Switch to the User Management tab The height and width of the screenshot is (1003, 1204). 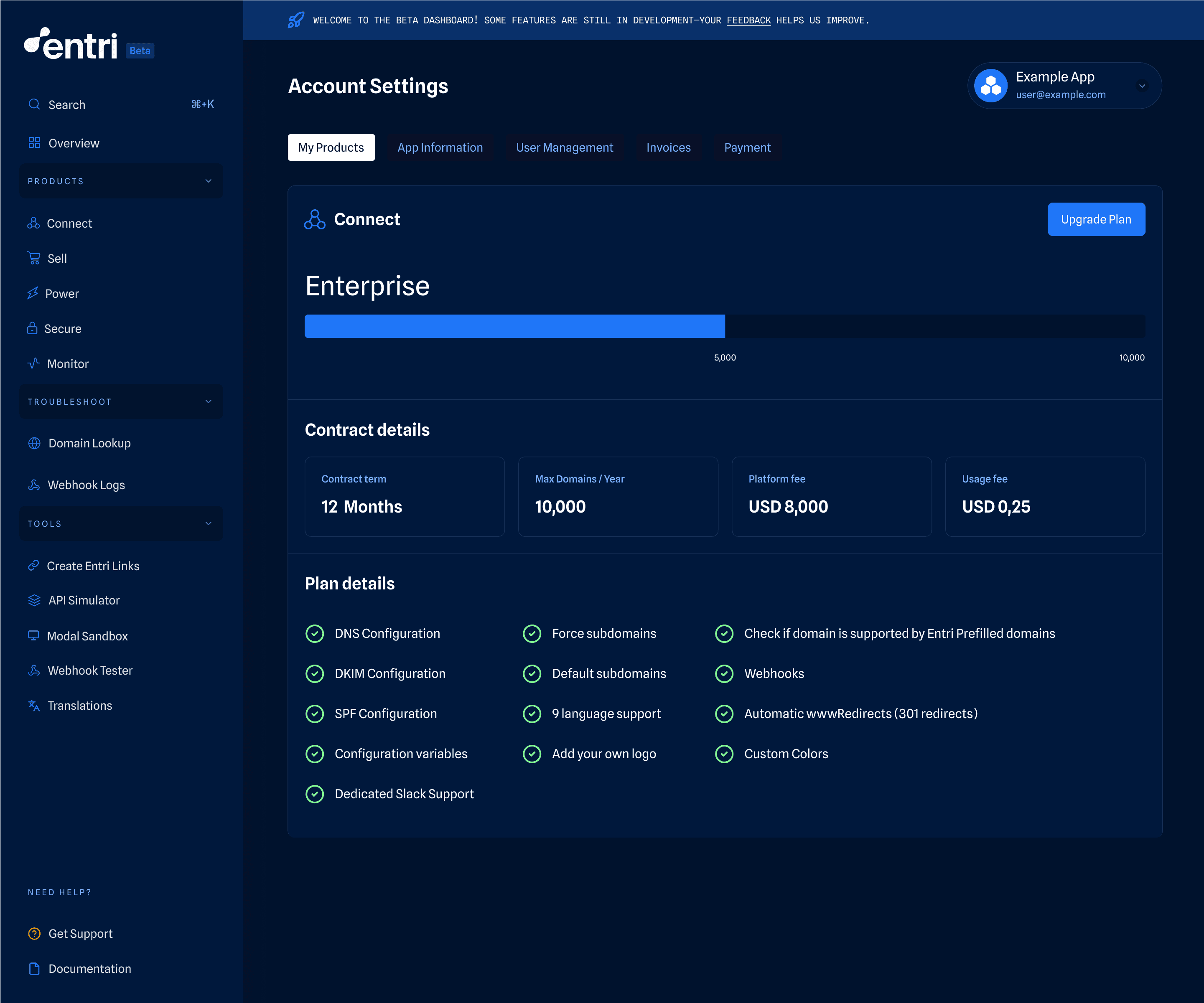(x=564, y=147)
